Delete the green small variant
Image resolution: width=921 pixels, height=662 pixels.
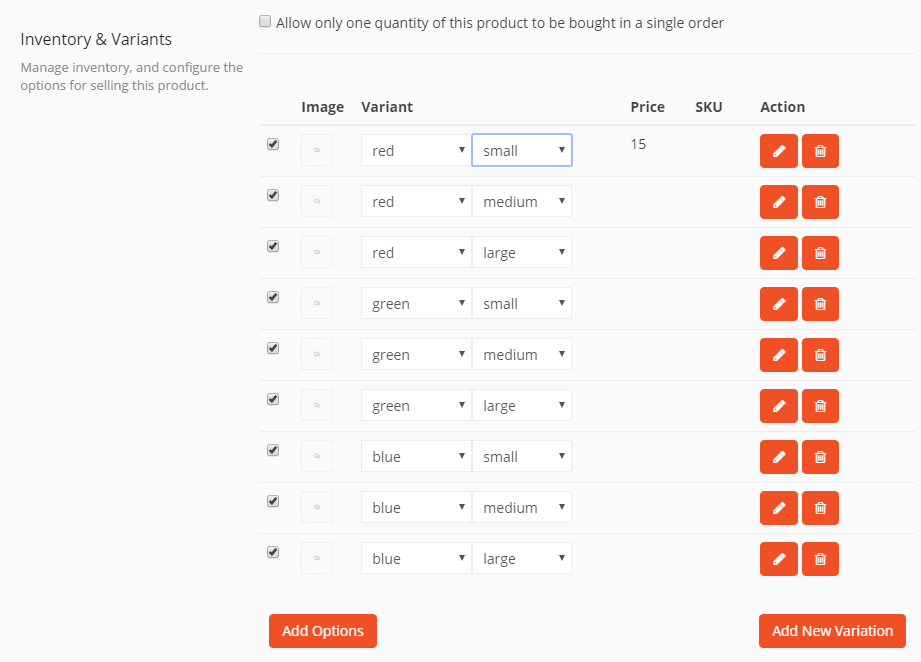click(x=820, y=304)
